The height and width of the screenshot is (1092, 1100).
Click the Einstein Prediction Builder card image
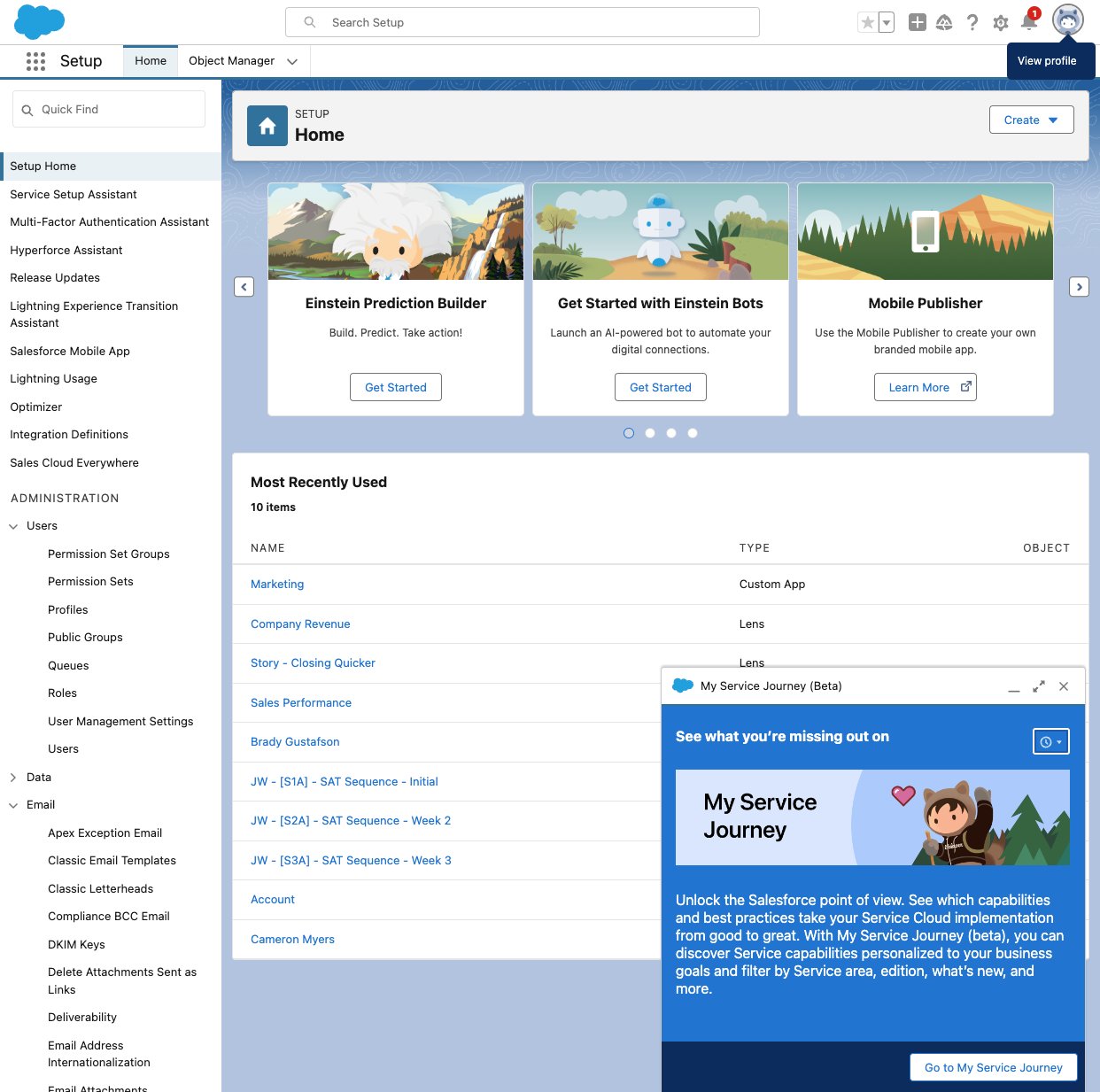pyautogui.click(x=396, y=232)
